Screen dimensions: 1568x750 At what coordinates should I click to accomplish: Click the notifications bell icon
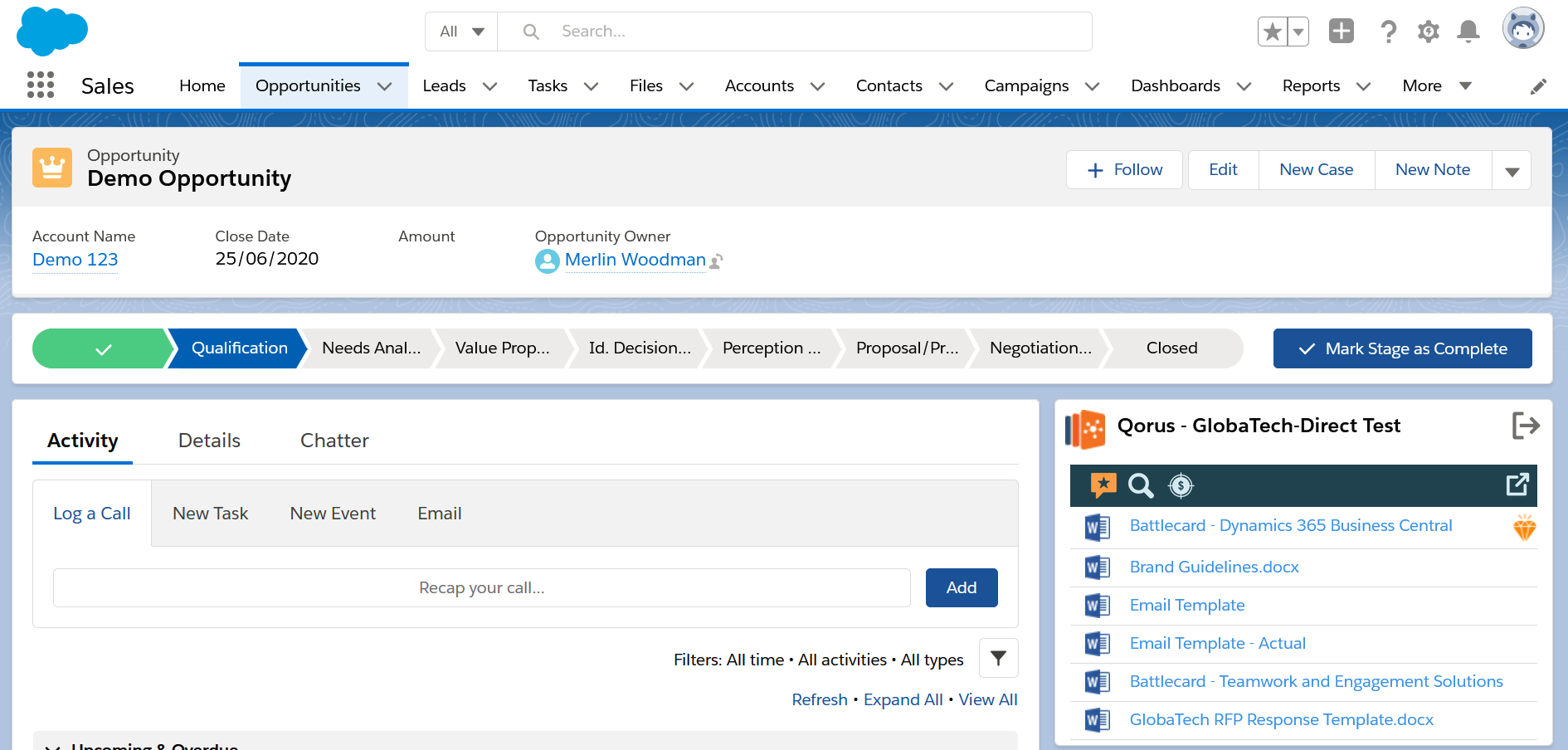point(1468,32)
